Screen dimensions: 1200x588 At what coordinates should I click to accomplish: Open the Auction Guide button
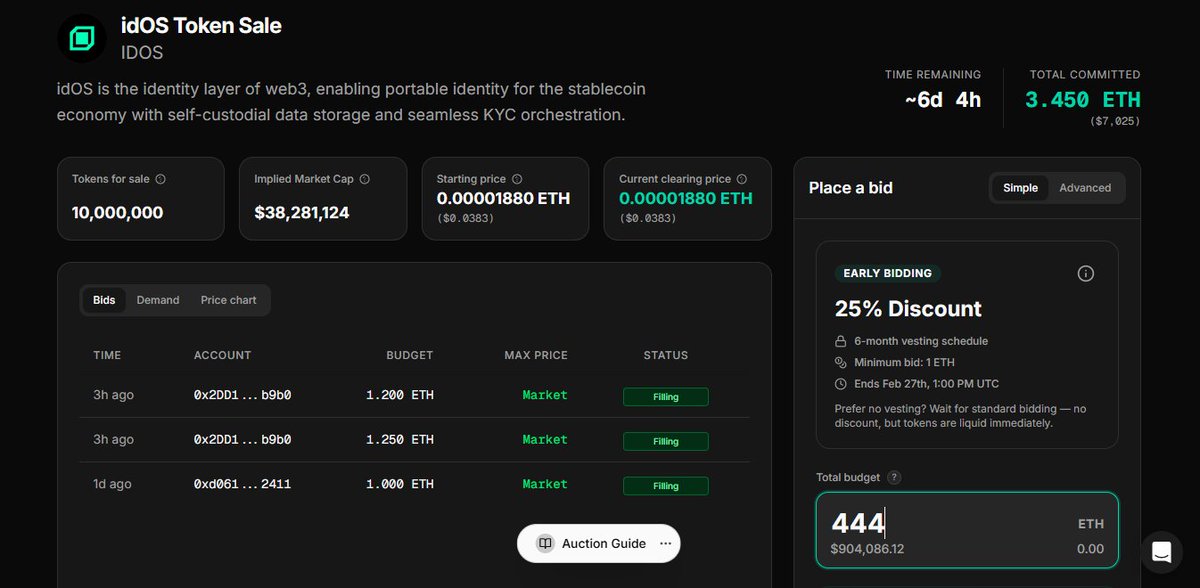(x=598, y=543)
